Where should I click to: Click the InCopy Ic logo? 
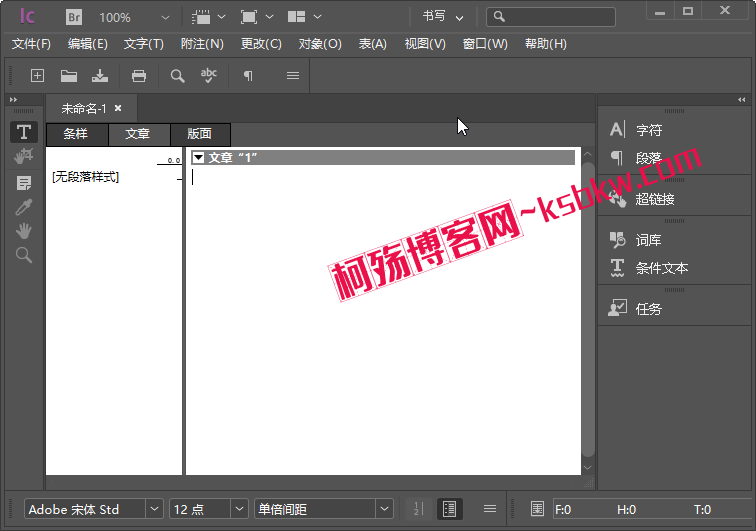(27, 17)
